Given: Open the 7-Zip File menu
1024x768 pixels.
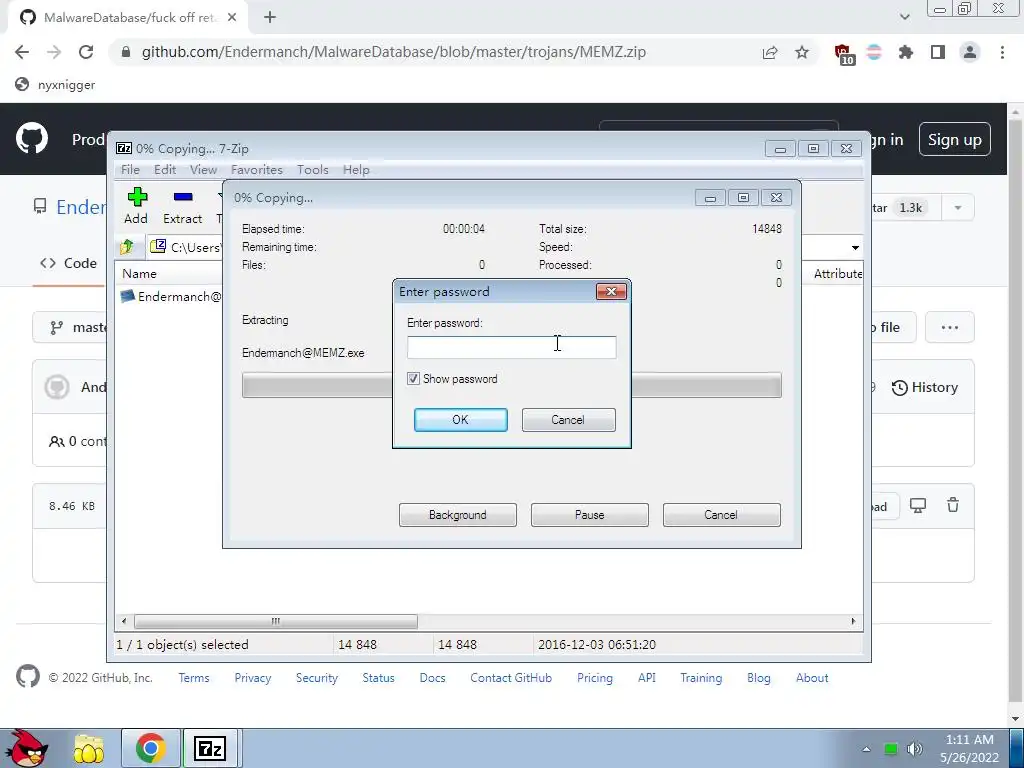Looking at the screenshot, I should click(130, 169).
